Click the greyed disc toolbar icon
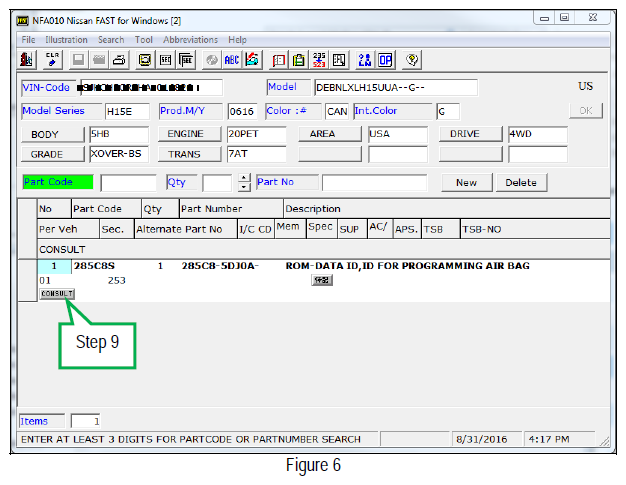 212,60
